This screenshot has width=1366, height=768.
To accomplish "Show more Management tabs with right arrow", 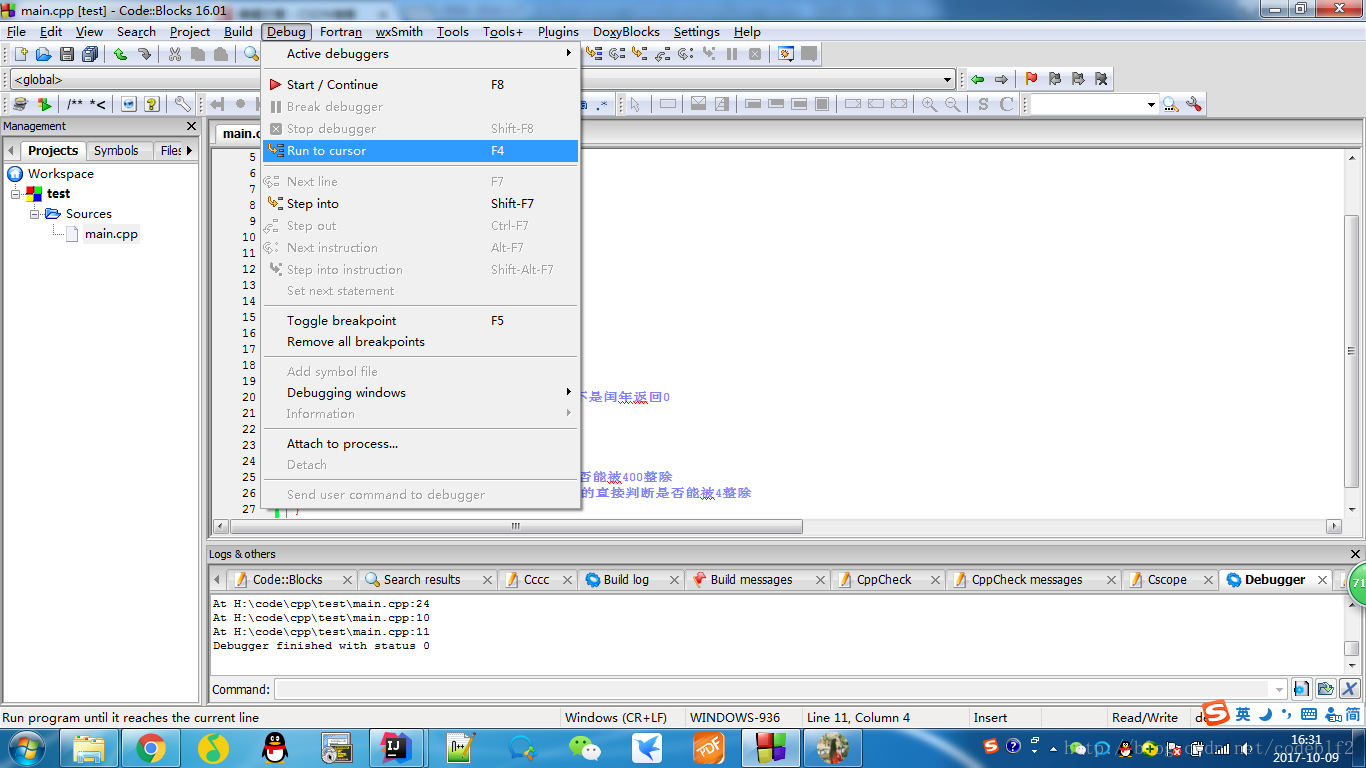I will pos(190,150).
